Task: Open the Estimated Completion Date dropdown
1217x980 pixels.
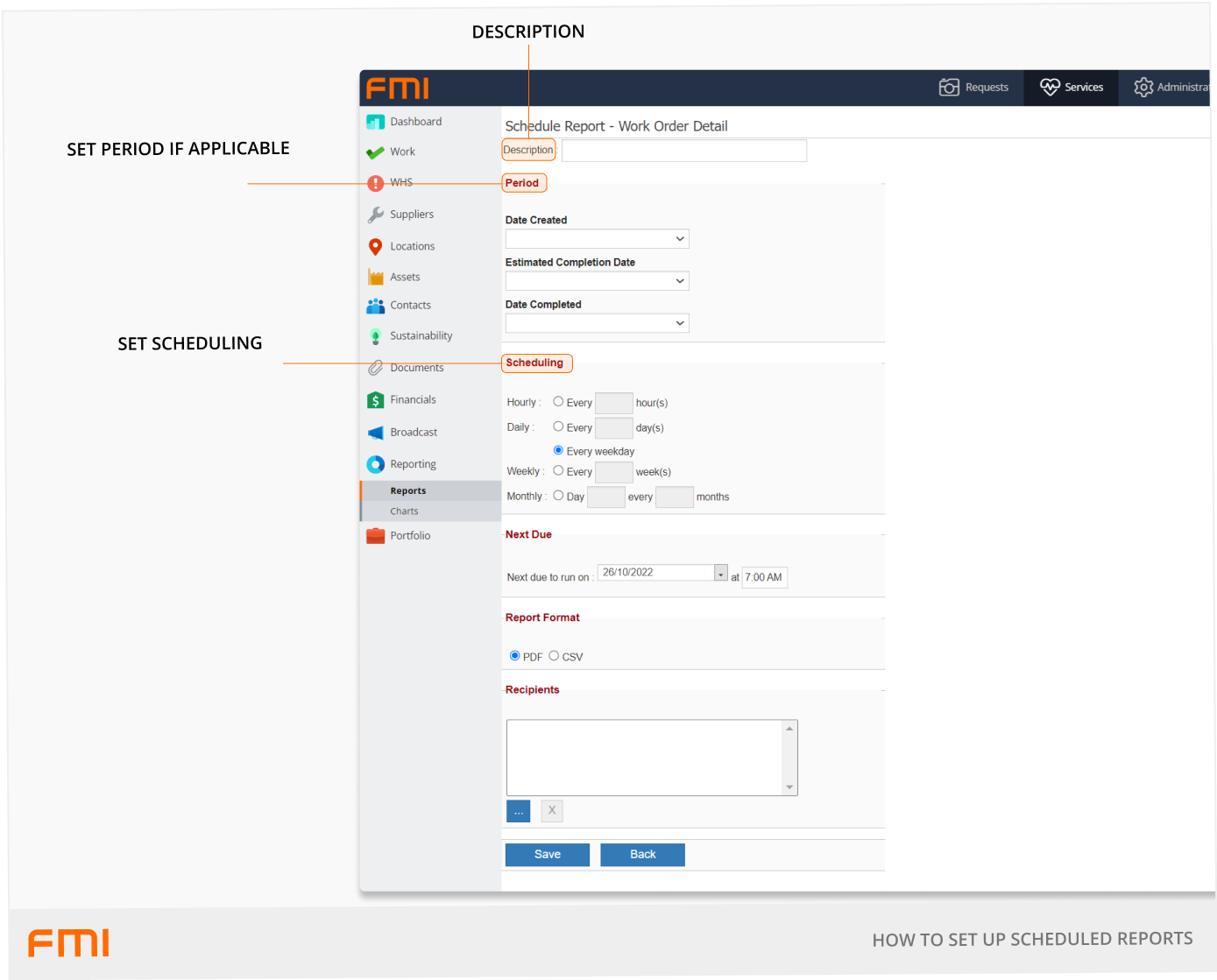Action: click(x=597, y=281)
